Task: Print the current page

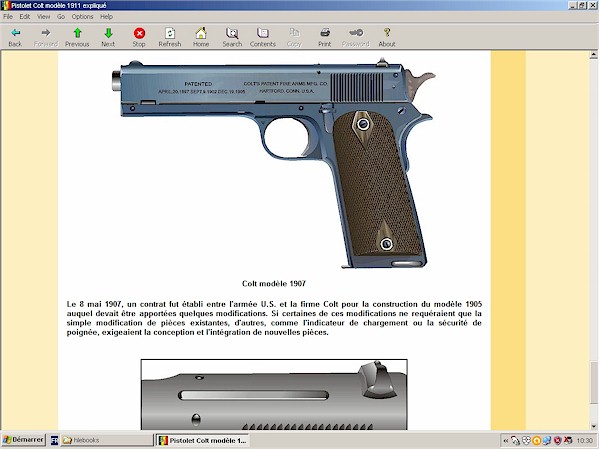Action: (x=324, y=37)
